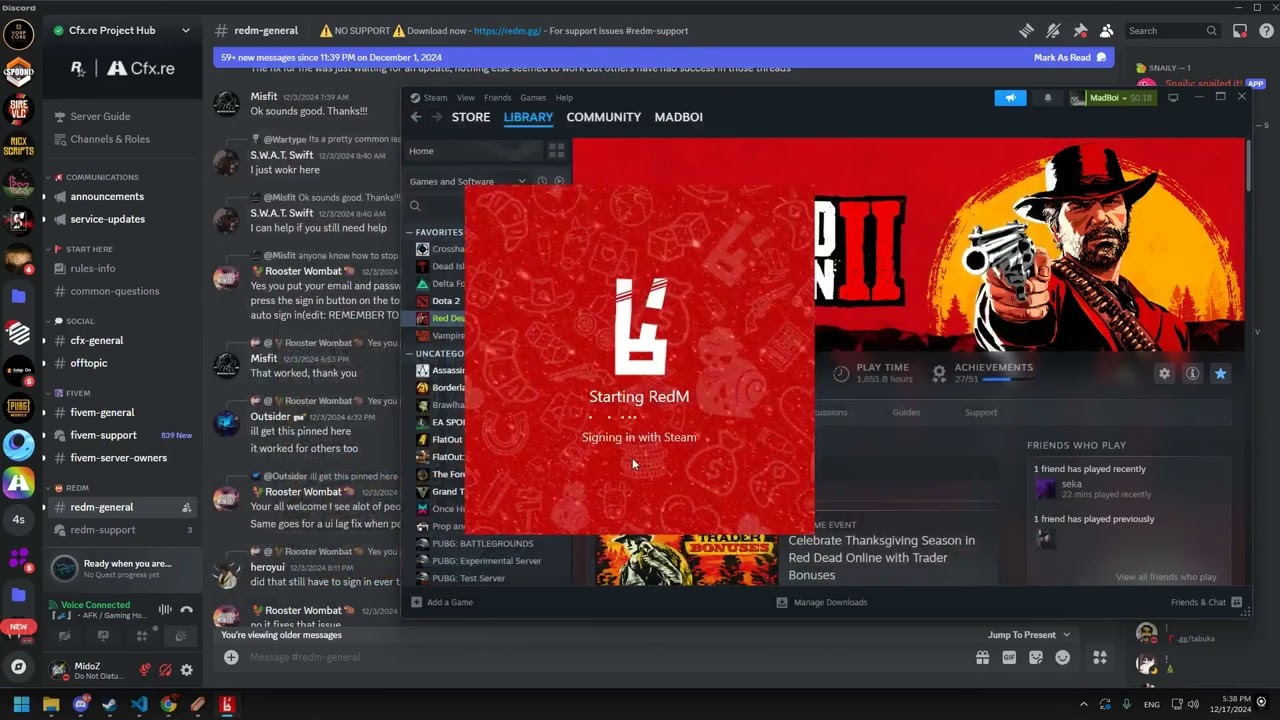
Task: Open redm.gg download link in channel topic
Action: (507, 31)
